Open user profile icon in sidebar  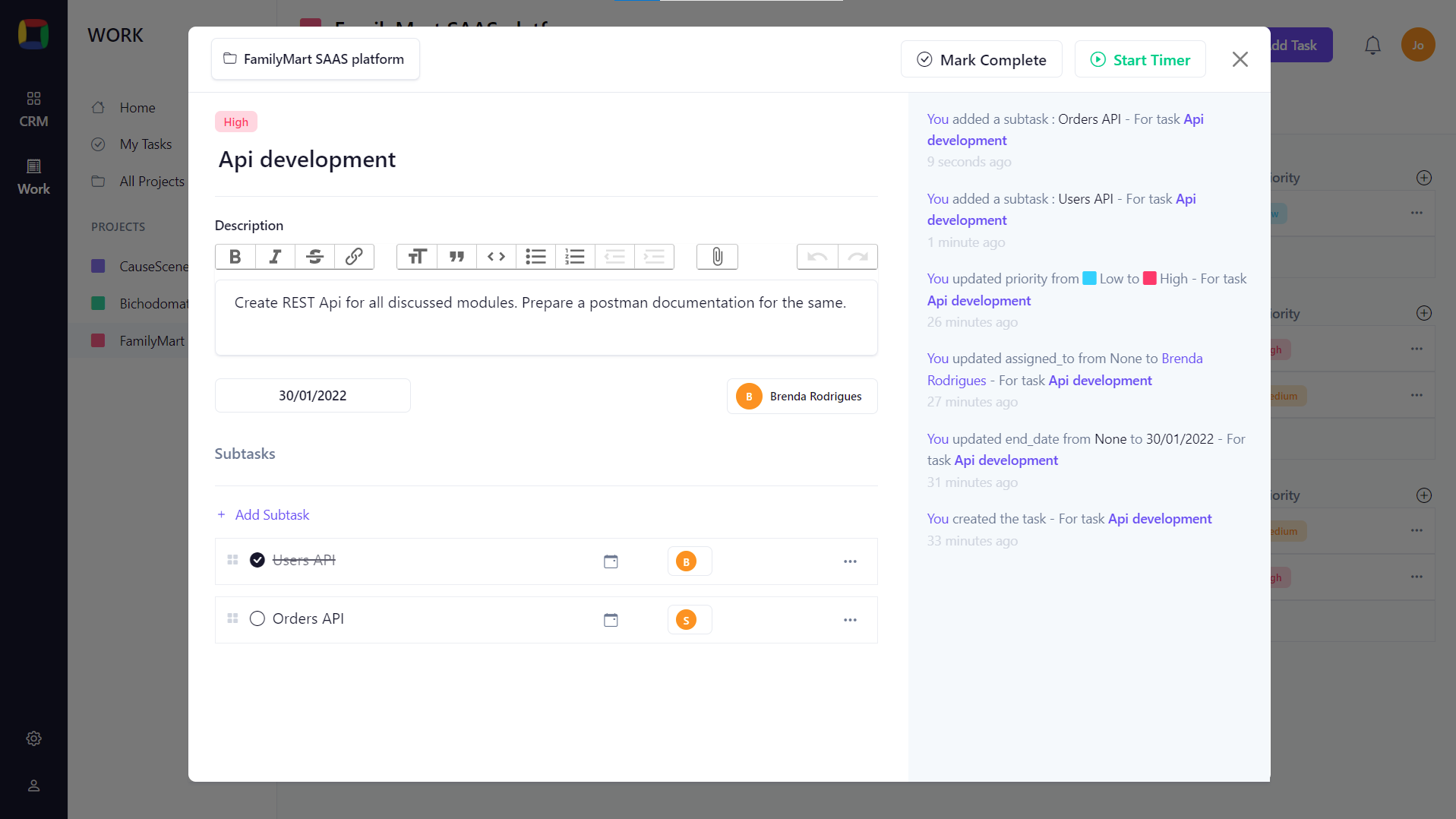pos(33,786)
